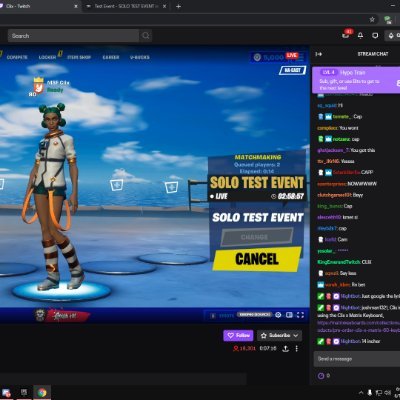
Task: Click the last Nightbot username in chat
Action: pos(350,341)
